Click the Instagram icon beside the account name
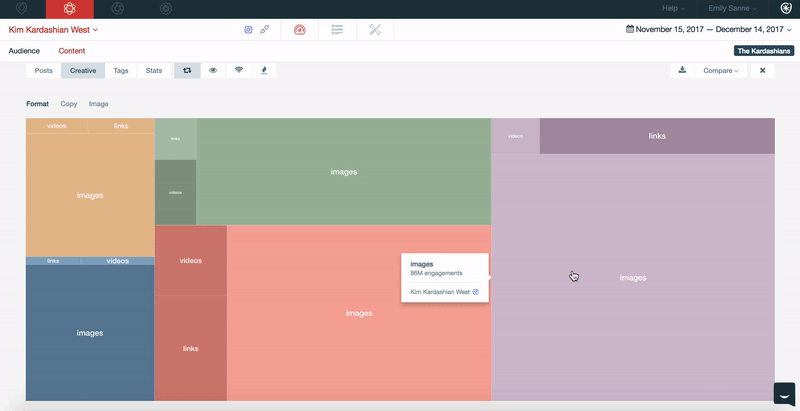The height and width of the screenshot is (411, 800). pyautogui.click(x=248, y=30)
